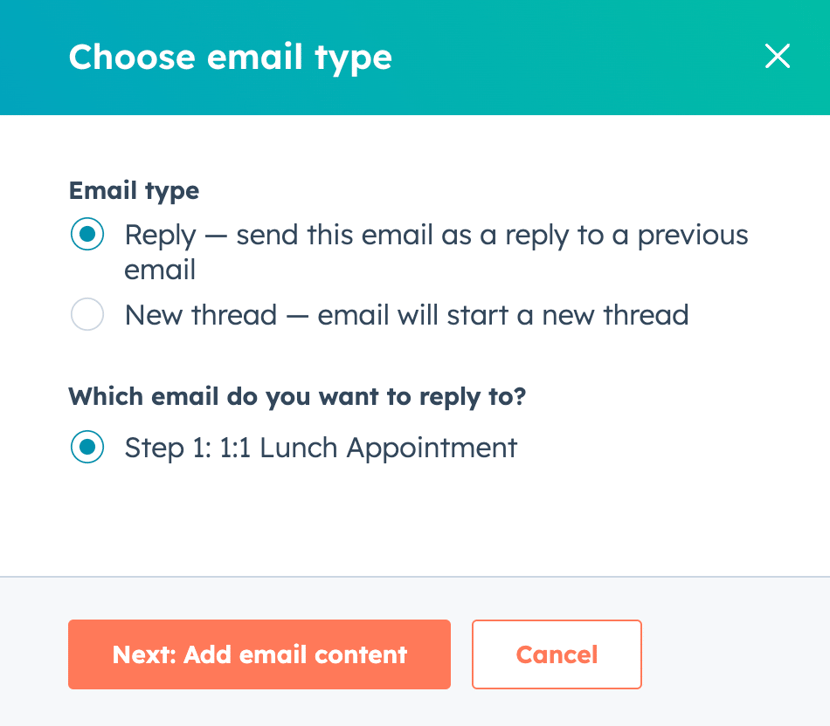Click the Email type section label
This screenshot has width=830, height=726.
[x=133, y=191]
